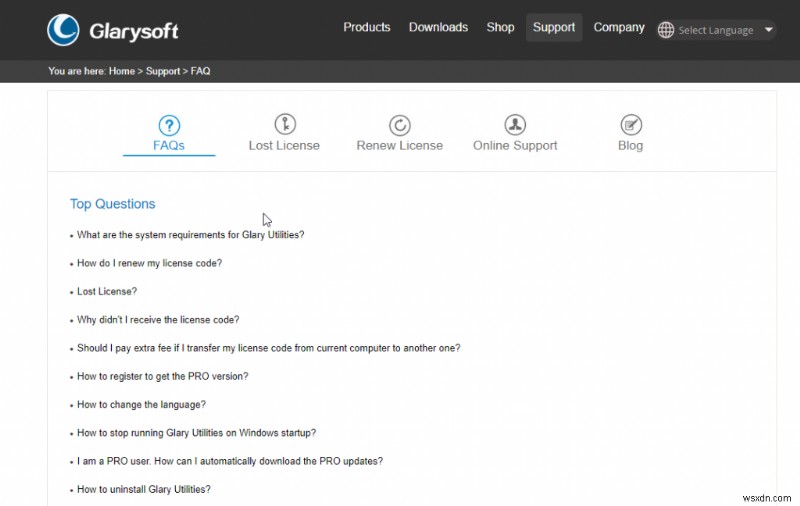800x506 pixels.
Task: Click the Blog pencil icon
Action: tap(631, 125)
